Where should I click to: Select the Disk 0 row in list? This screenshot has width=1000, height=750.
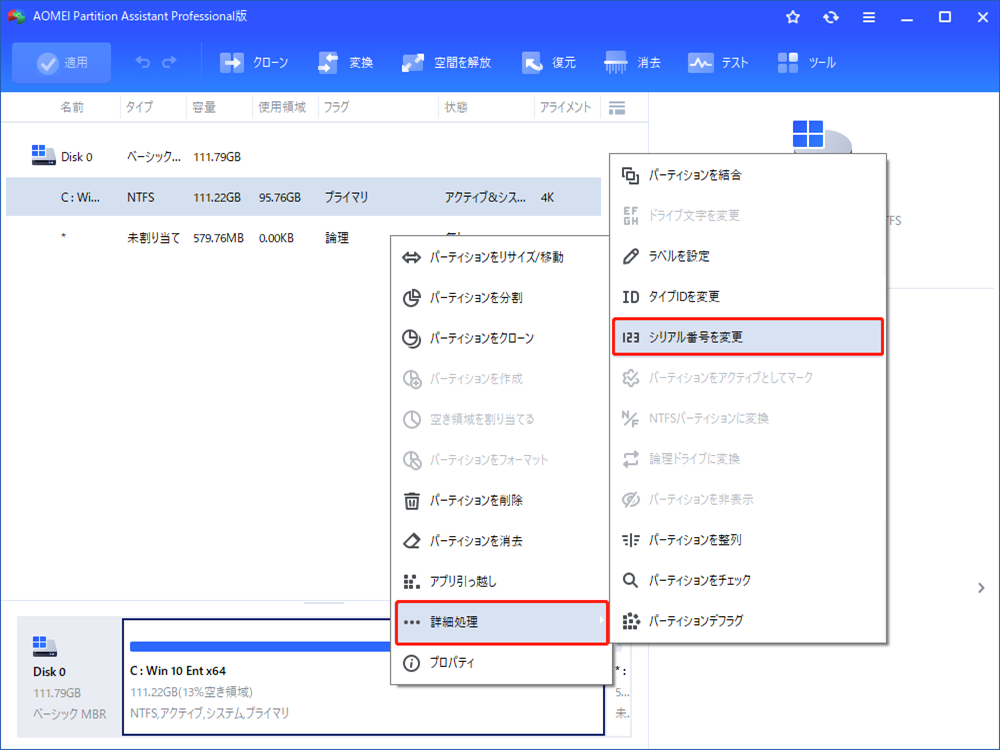pos(304,157)
